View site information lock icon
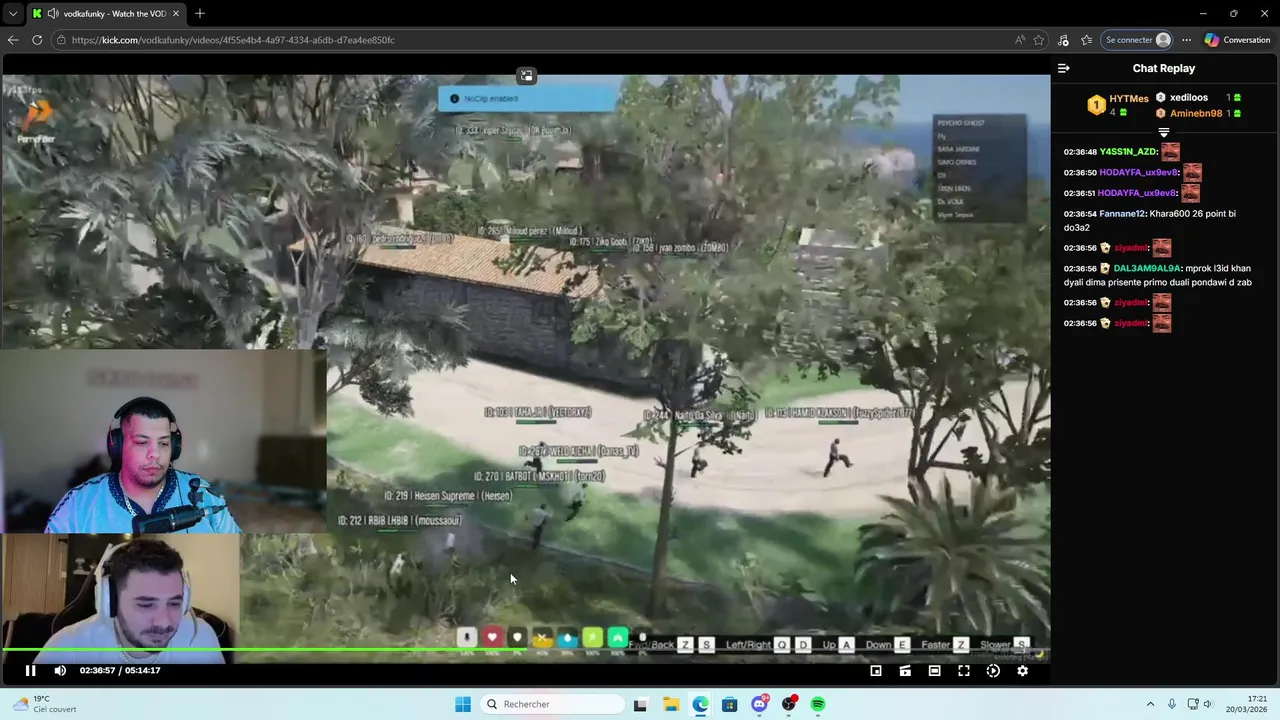Screen dimensions: 1280x720 pos(61,40)
